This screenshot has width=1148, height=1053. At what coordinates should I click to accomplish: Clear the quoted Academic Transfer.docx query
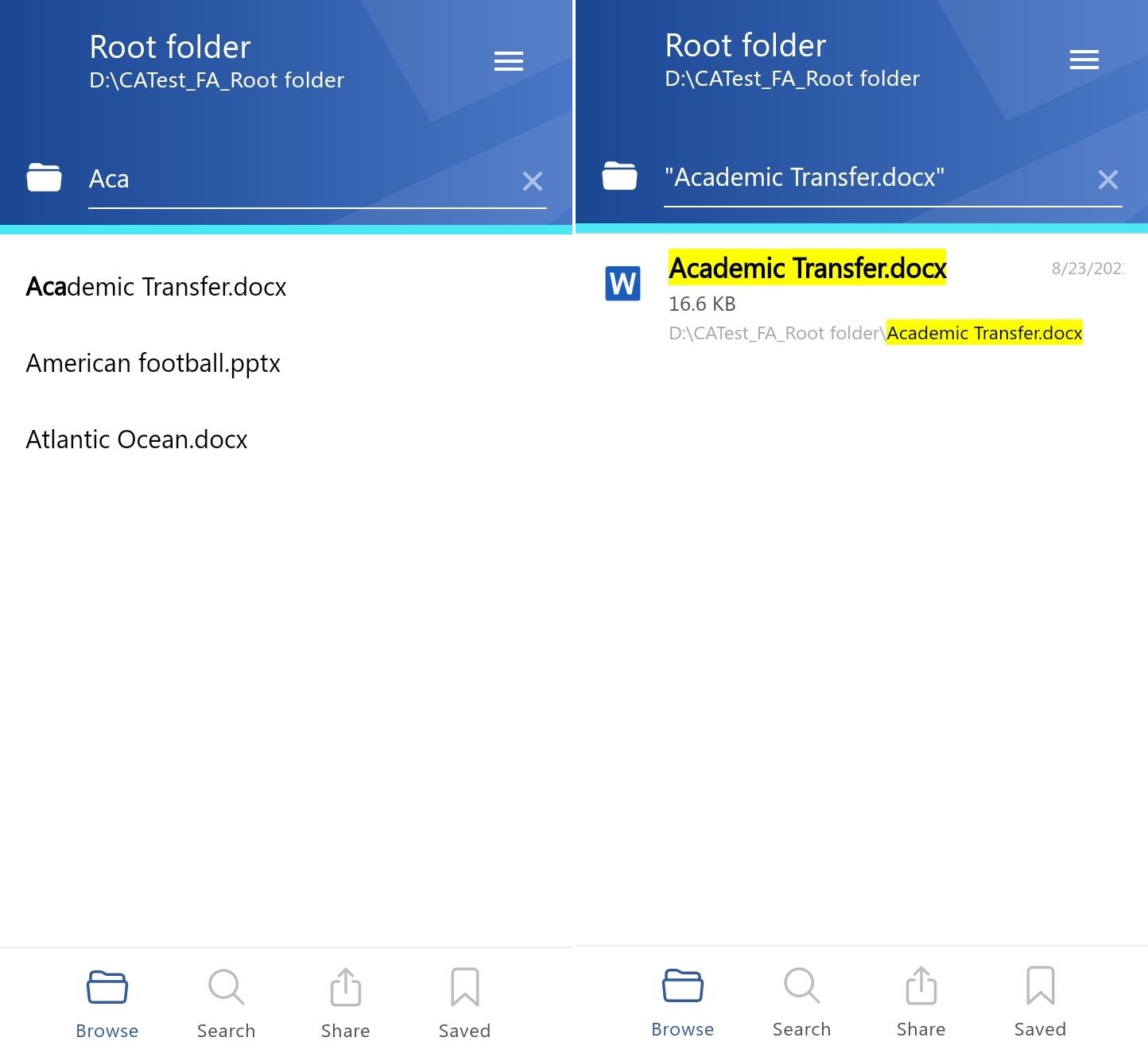coord(1107,180)
